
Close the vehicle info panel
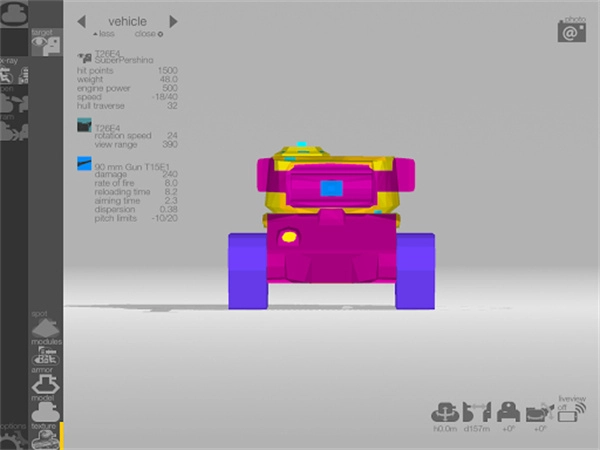point(151,33)
